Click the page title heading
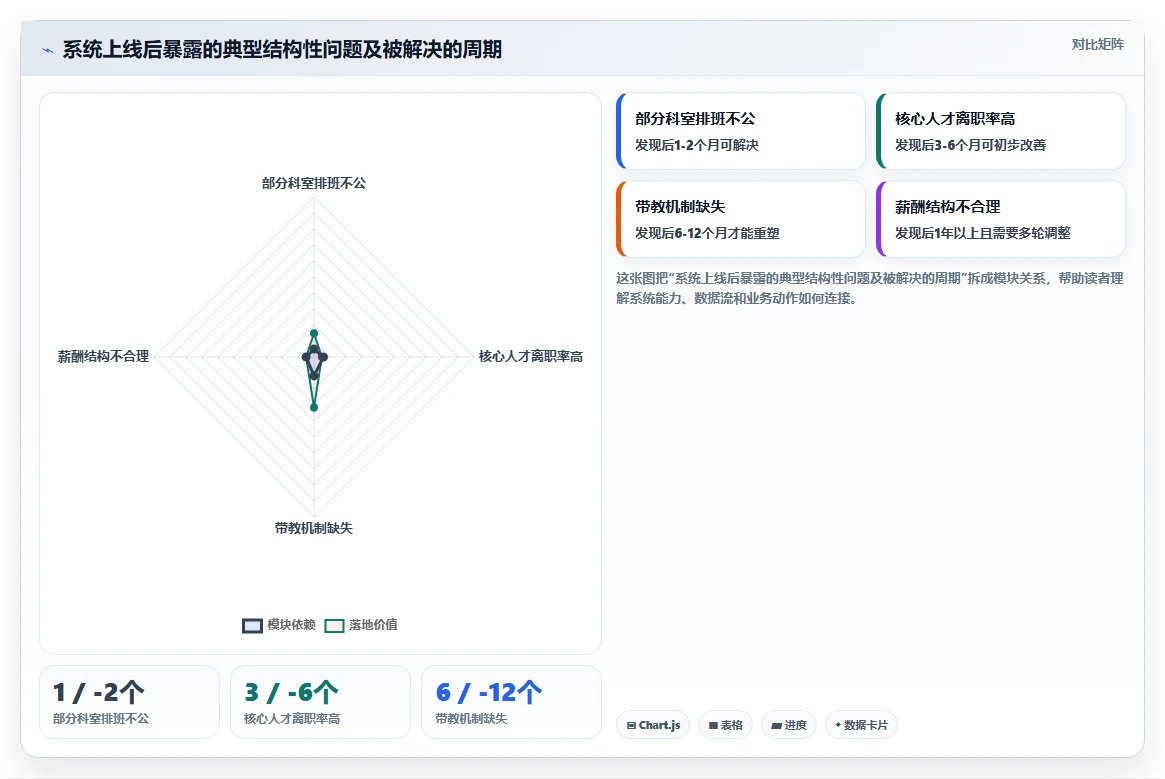1165x779 pixels. pyautogui.click(x=282, y=50)
